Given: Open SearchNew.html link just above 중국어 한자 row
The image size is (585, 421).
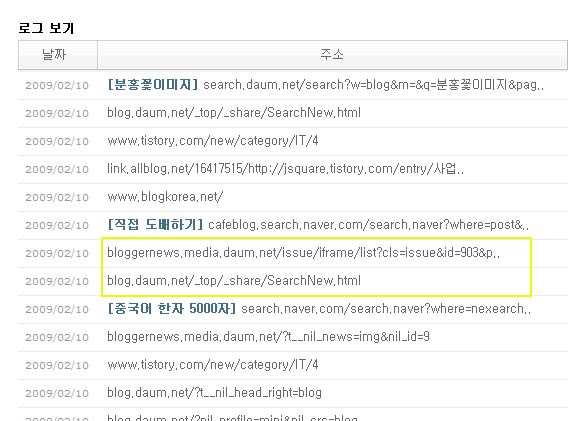Looking at the screenshot, I should pos(234,281).
